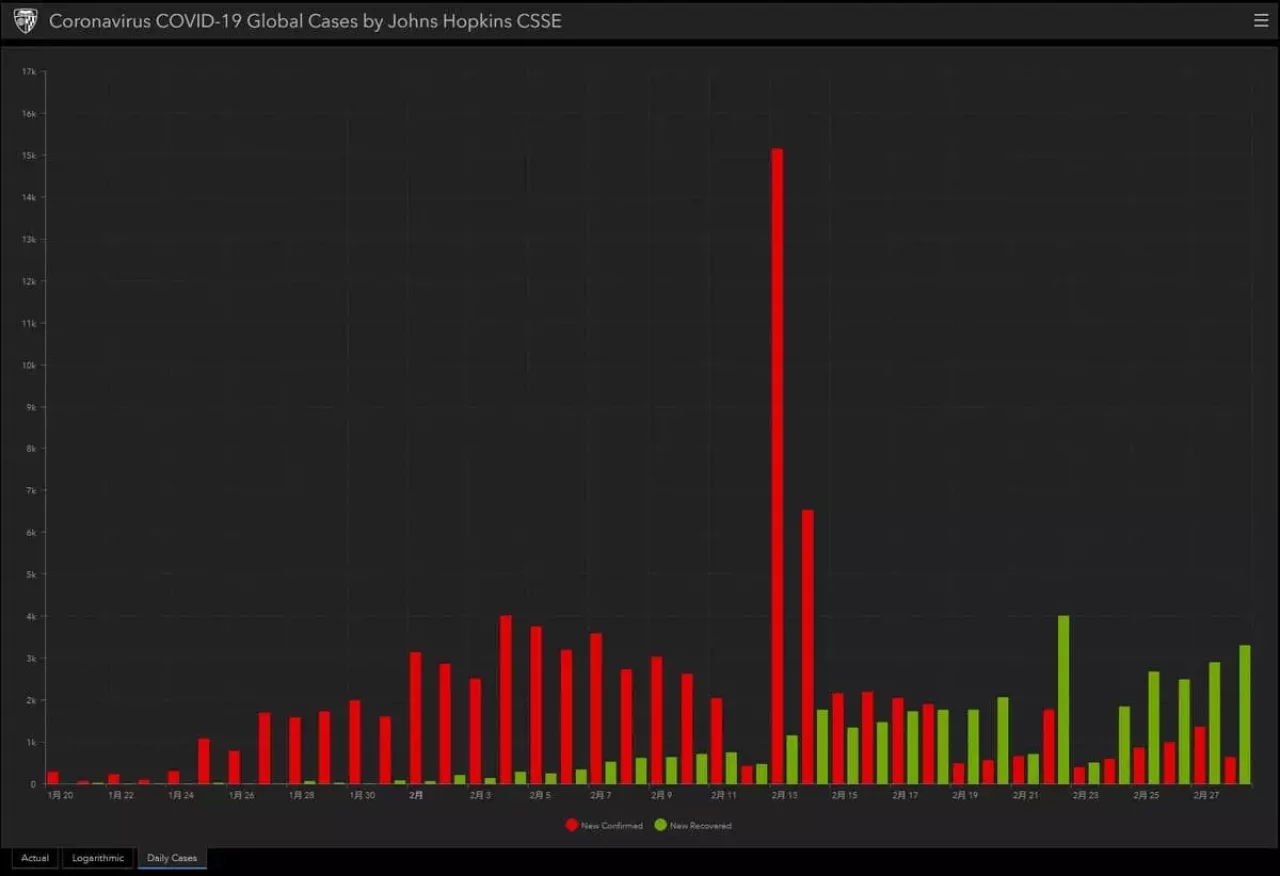Viewport: 1280px width, 876px height.
Task: Hide the New Recovered series label
Action: point(700,826)
